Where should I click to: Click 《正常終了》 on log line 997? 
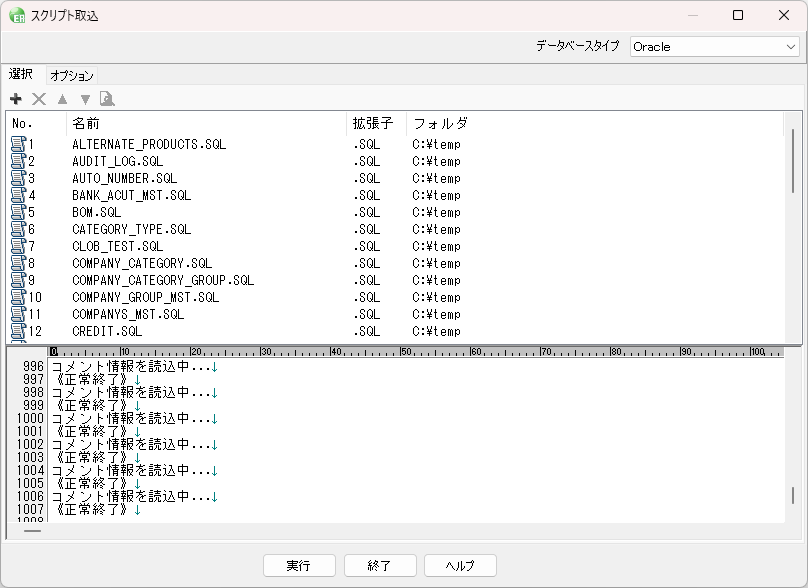pos(91,380)
